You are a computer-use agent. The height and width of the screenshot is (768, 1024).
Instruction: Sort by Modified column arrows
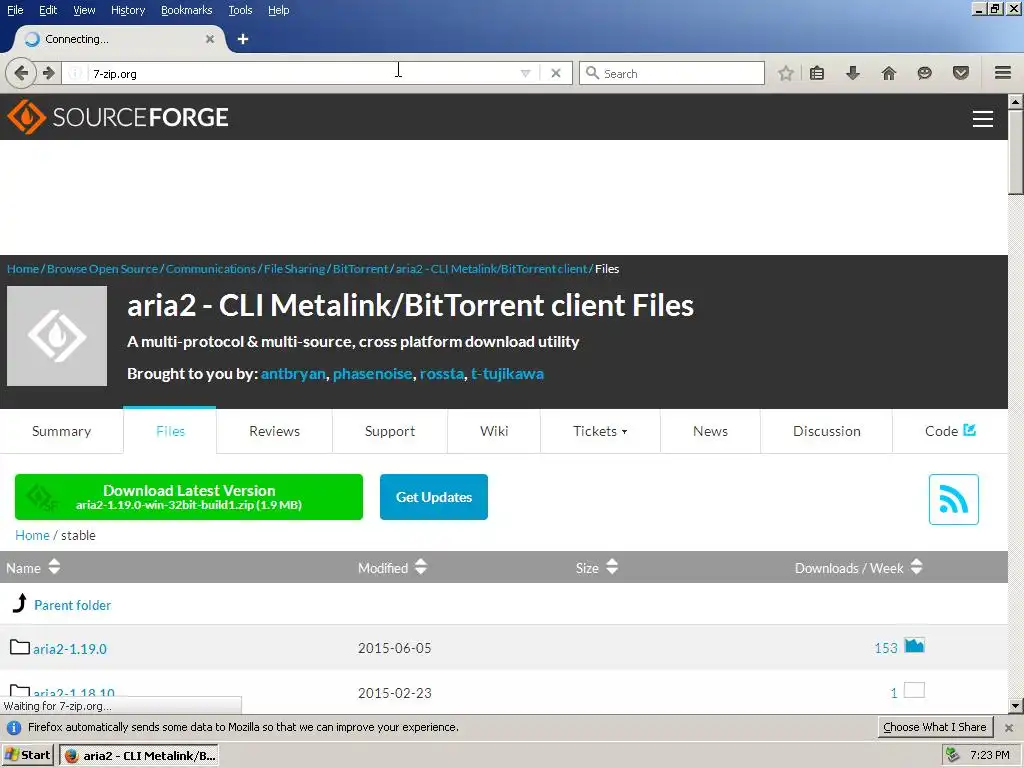421,567
